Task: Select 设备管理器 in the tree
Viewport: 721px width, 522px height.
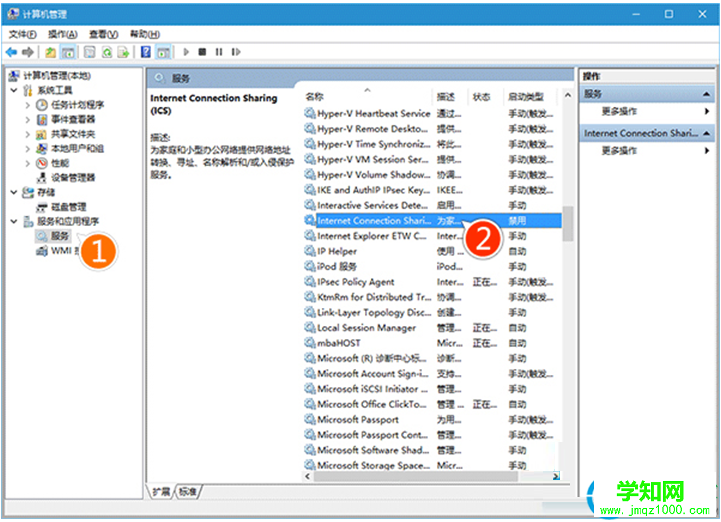Action: 73,178
